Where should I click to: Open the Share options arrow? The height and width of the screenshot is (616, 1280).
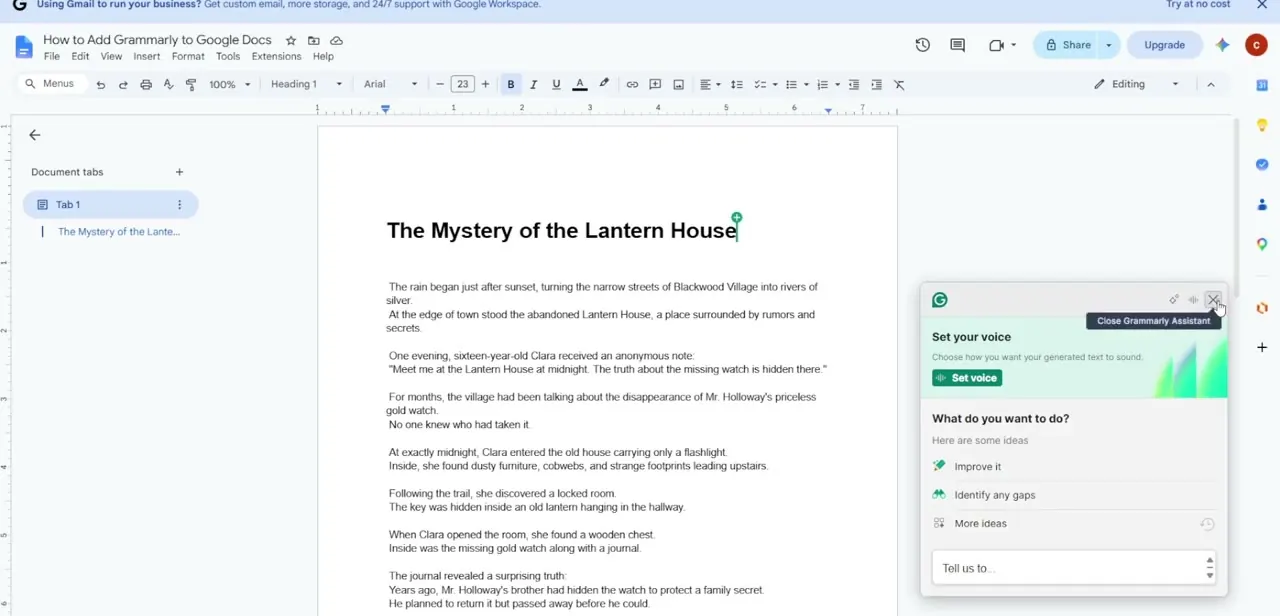1108,45
